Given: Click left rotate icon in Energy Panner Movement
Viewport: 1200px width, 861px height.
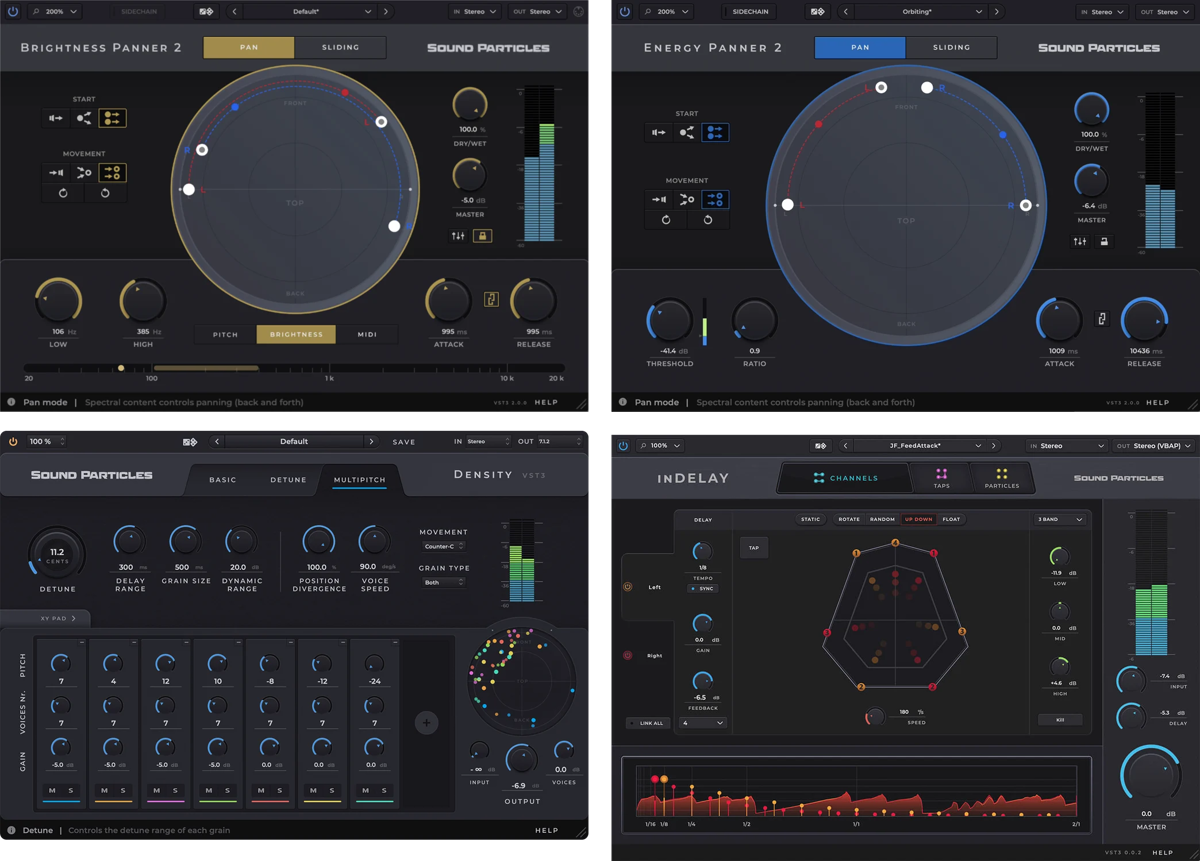Looking at the screenshot, I should click(x=666, y=219).
